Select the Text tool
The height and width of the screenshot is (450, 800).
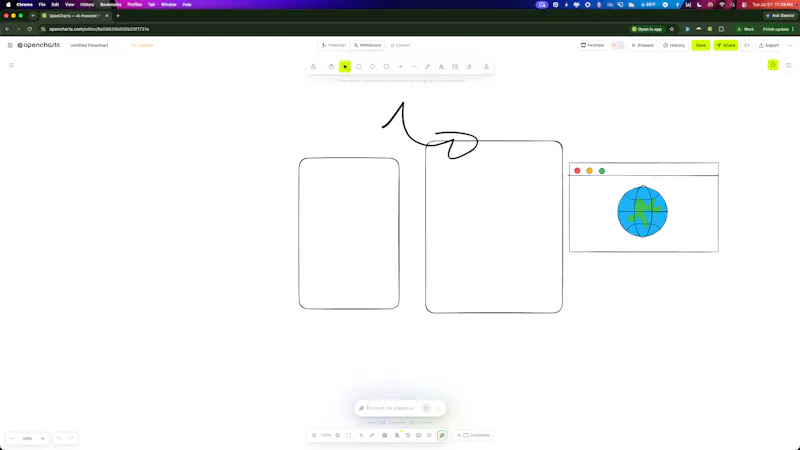tap(441, 67)
